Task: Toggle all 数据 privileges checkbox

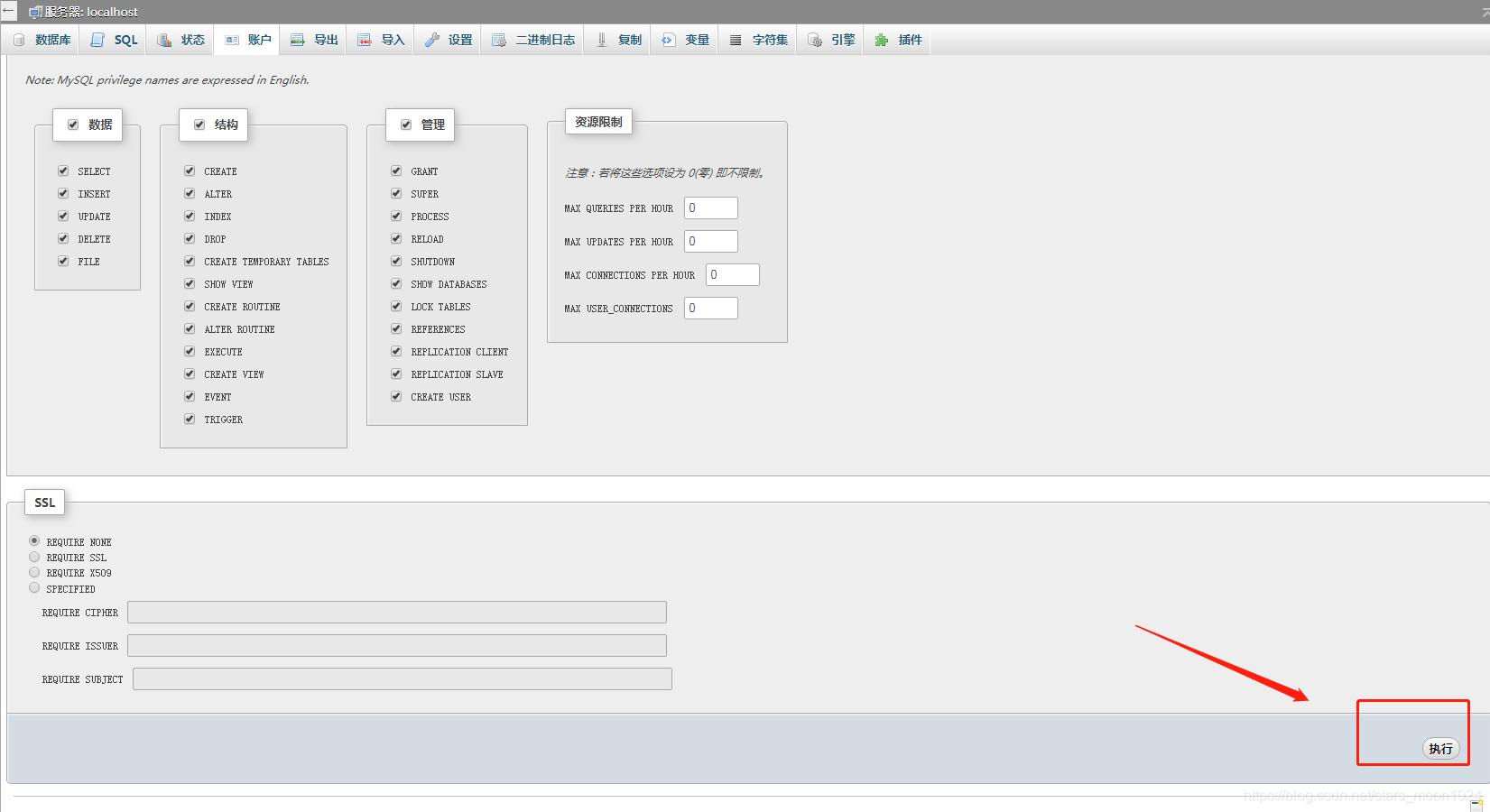Action: click(x=73, y=125)
